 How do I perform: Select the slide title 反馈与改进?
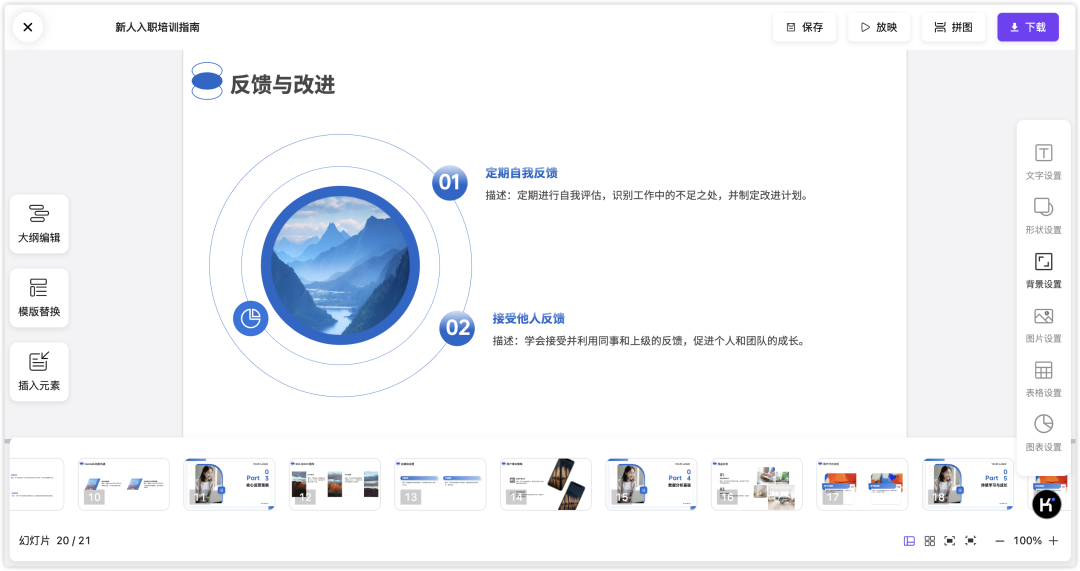[282, 84]
